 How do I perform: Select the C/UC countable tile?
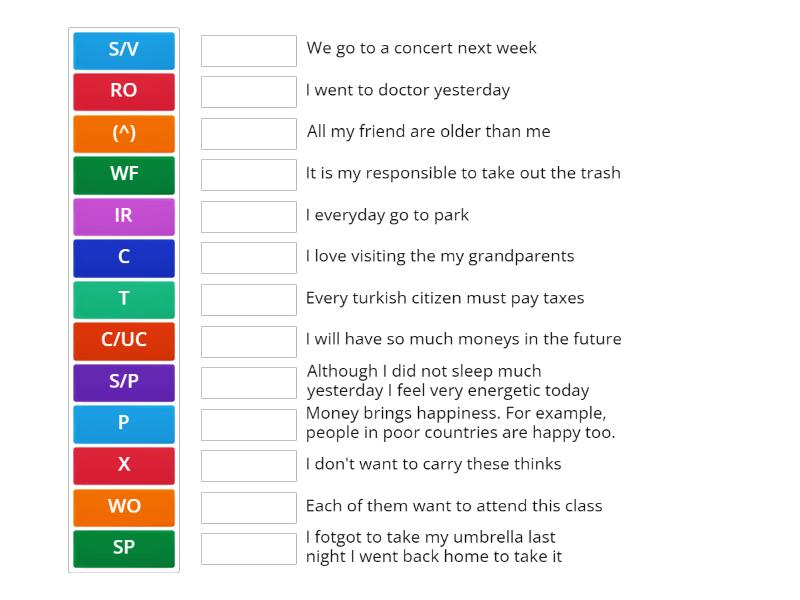tap(123, 340)
